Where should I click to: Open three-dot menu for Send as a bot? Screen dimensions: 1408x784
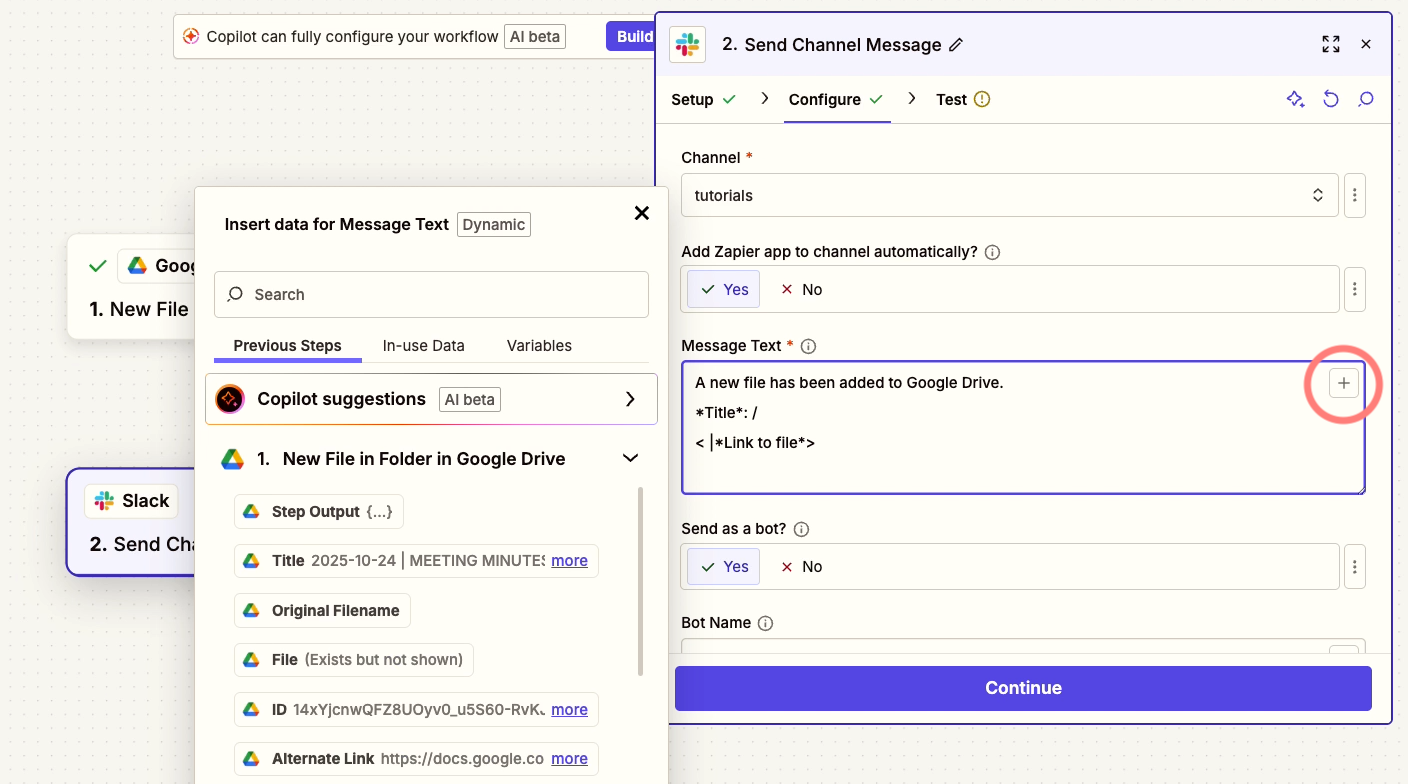[x=1355, y=566]
